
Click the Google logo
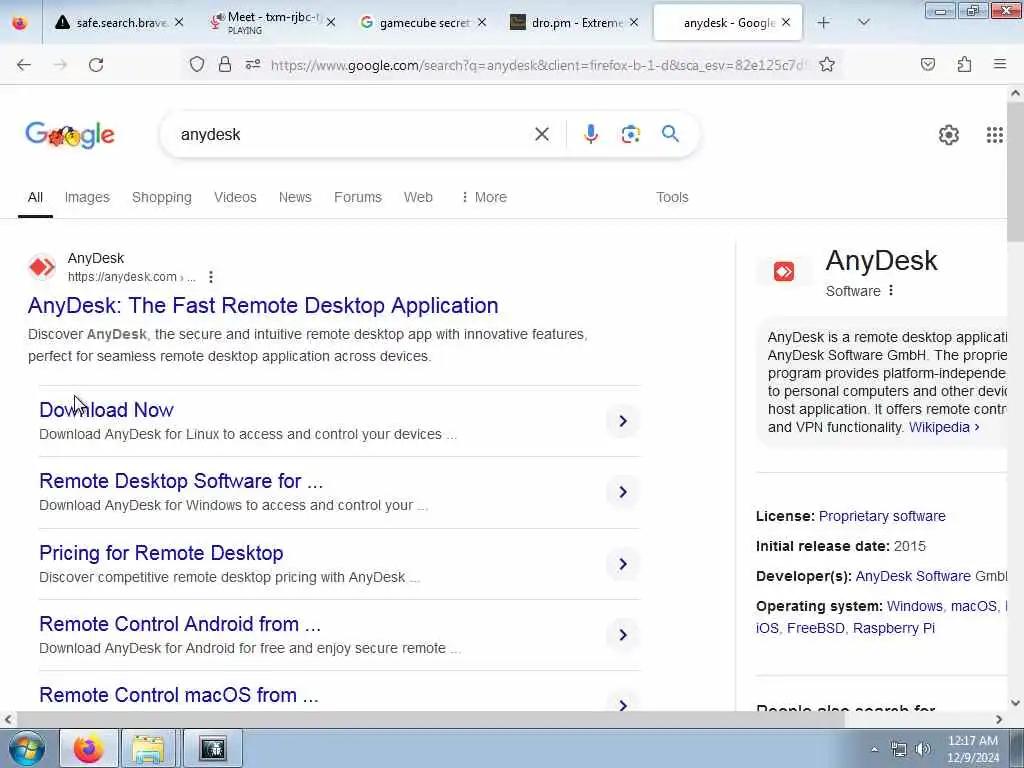70,135
